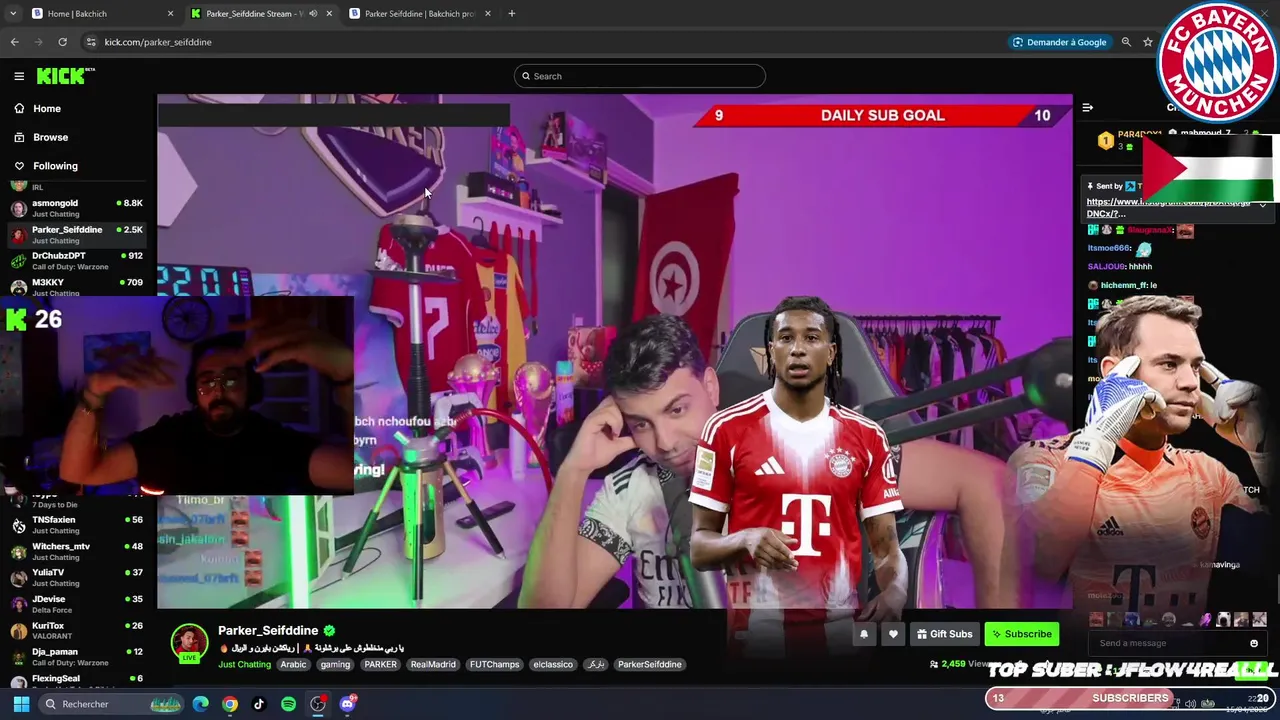
Task: Open Google Chrome from the taskbar
Action: pos(230,704)
